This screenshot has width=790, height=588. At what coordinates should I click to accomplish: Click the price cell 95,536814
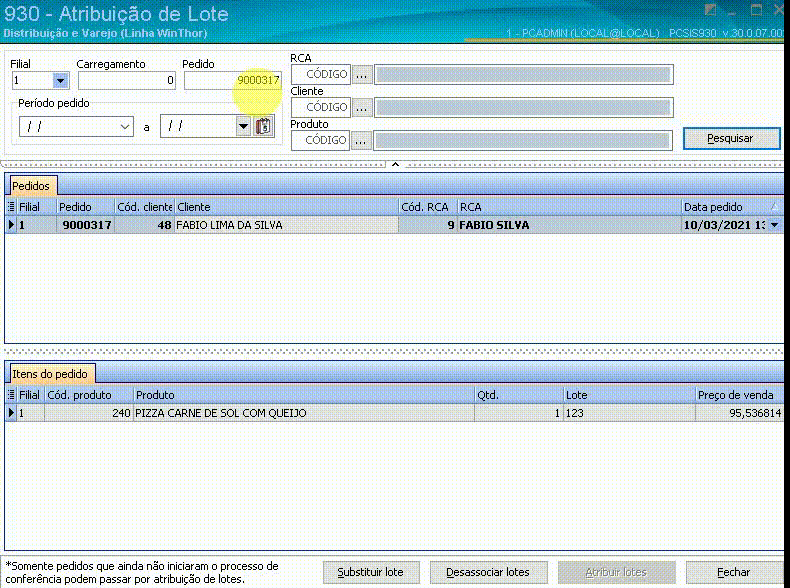coord(739,413)
